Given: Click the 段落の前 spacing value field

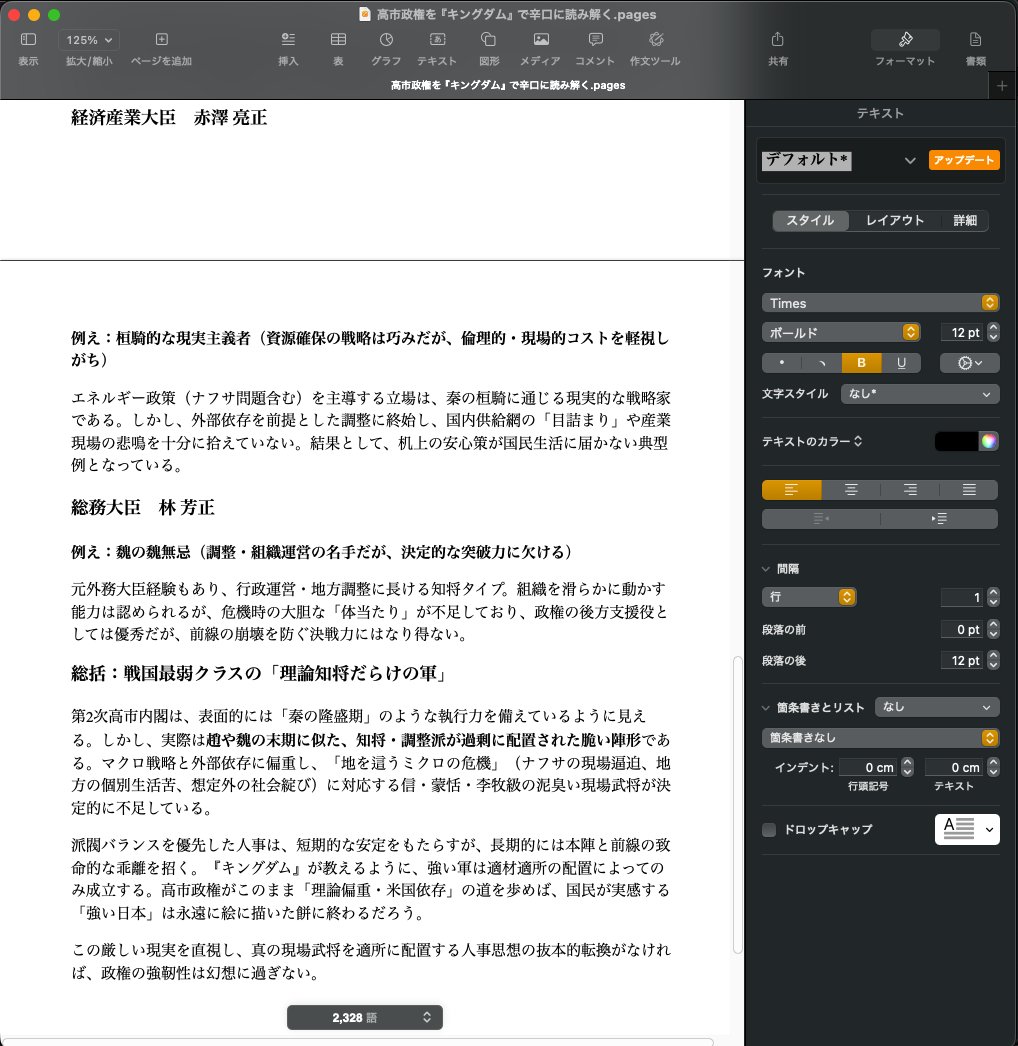Looking at the screenshot, I should click(961, 629).
